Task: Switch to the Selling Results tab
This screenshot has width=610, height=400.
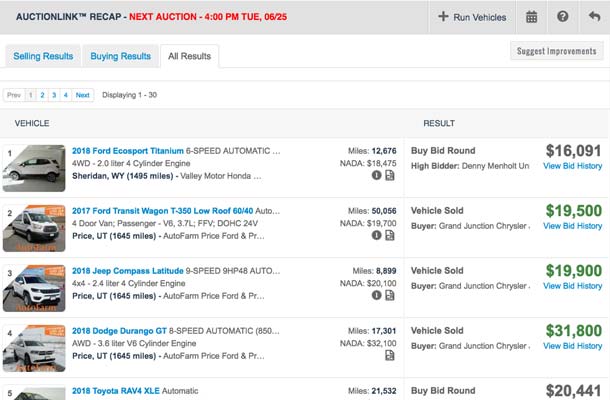Action: point(43,56)
